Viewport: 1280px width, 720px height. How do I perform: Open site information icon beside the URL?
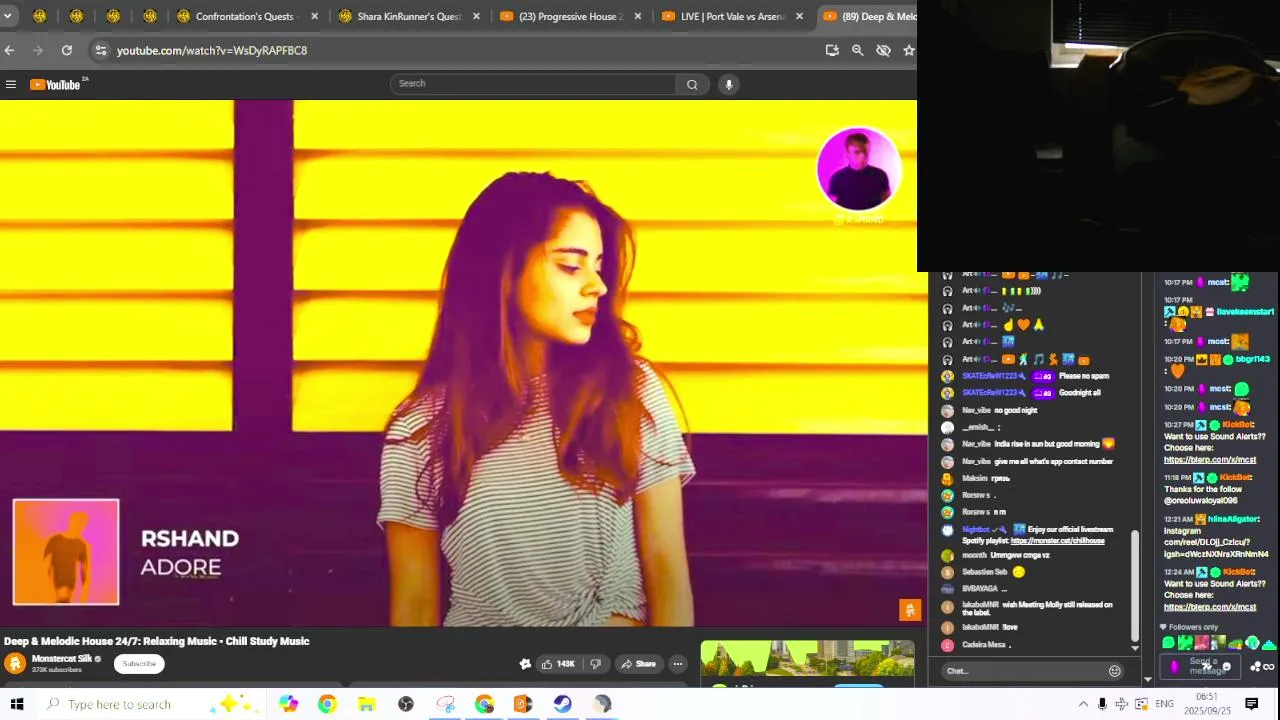[100, 50]
